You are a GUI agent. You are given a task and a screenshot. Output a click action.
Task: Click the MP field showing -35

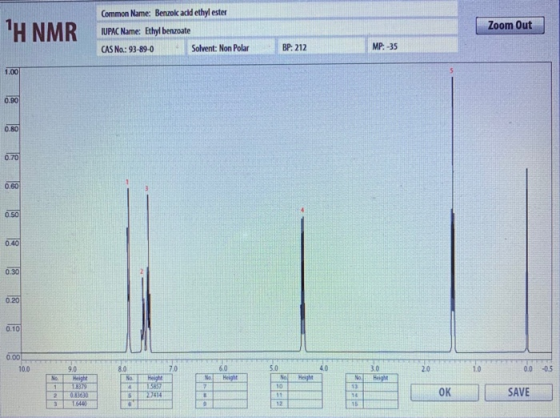(412, 46)
